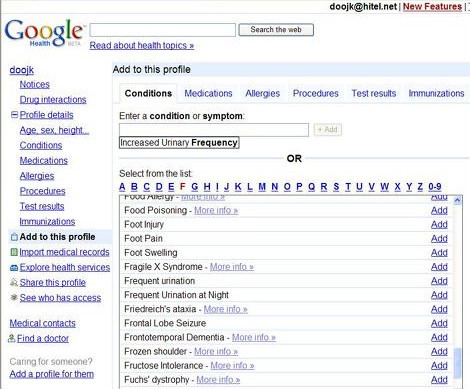Open More info for Friedreich's ataxia

pyautogui.click(x=226, y=309)
